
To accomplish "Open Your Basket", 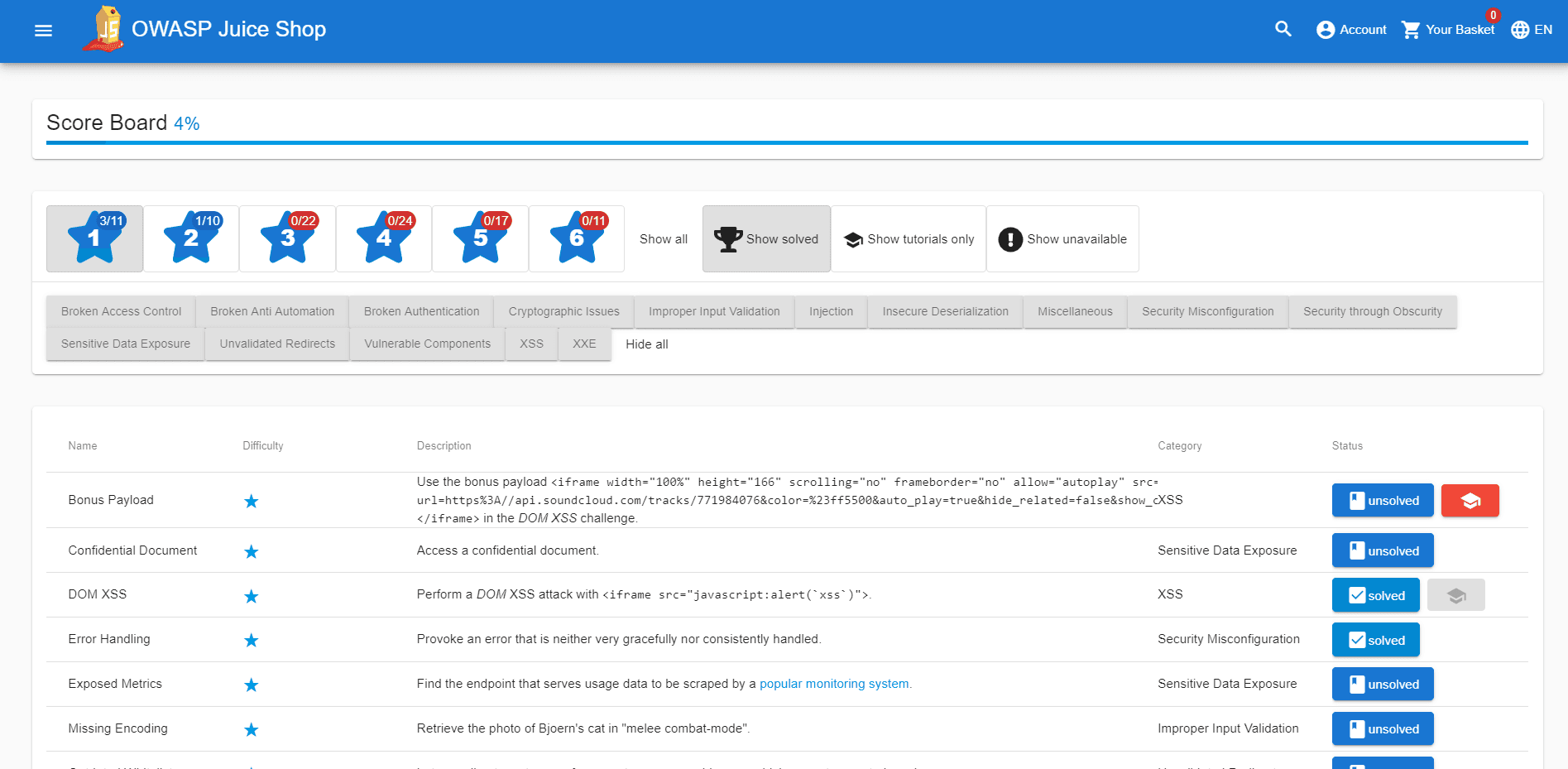I will (1448, 30).
